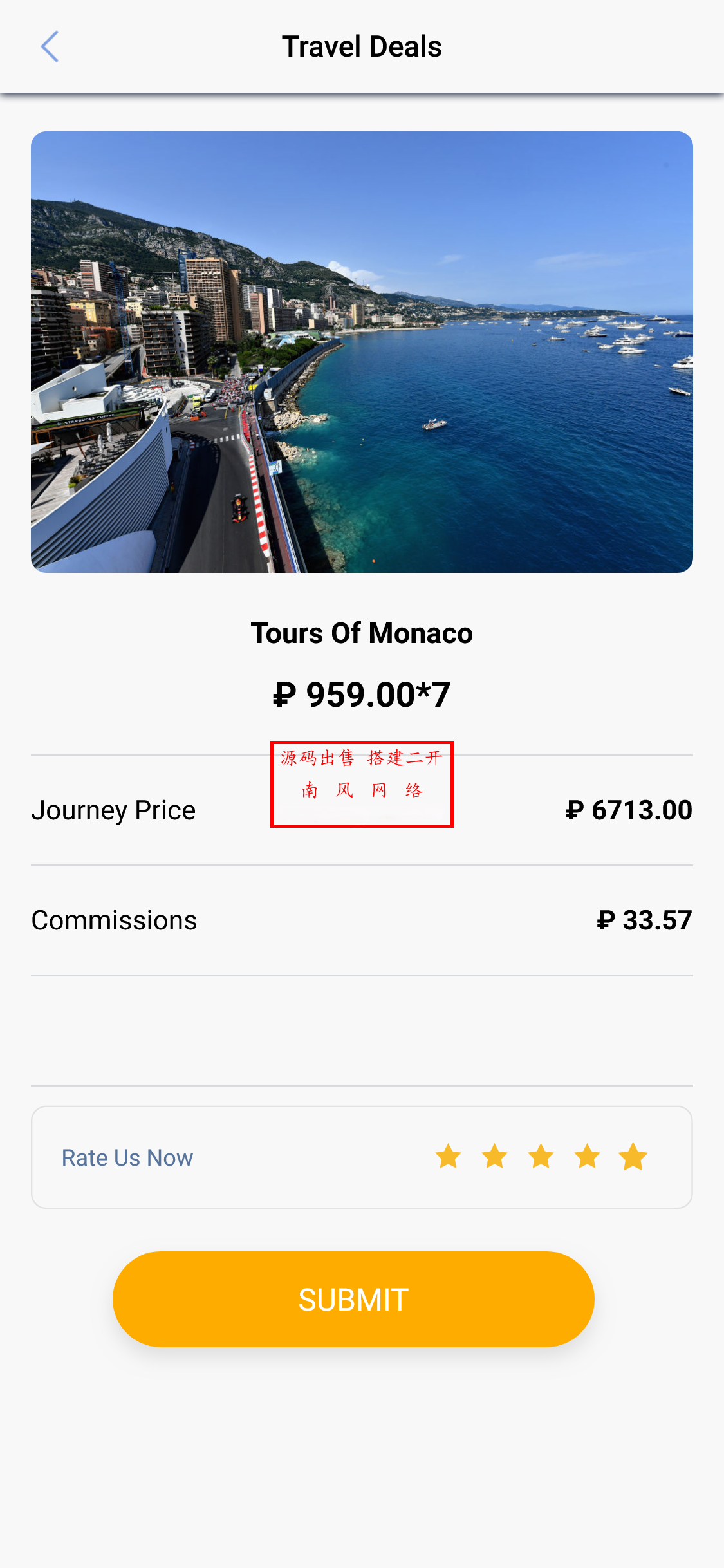The height and width of the screenshot is (1568, 724).
Task: Click the ₽ symbol before 33.57
Action: click(606, 920)
